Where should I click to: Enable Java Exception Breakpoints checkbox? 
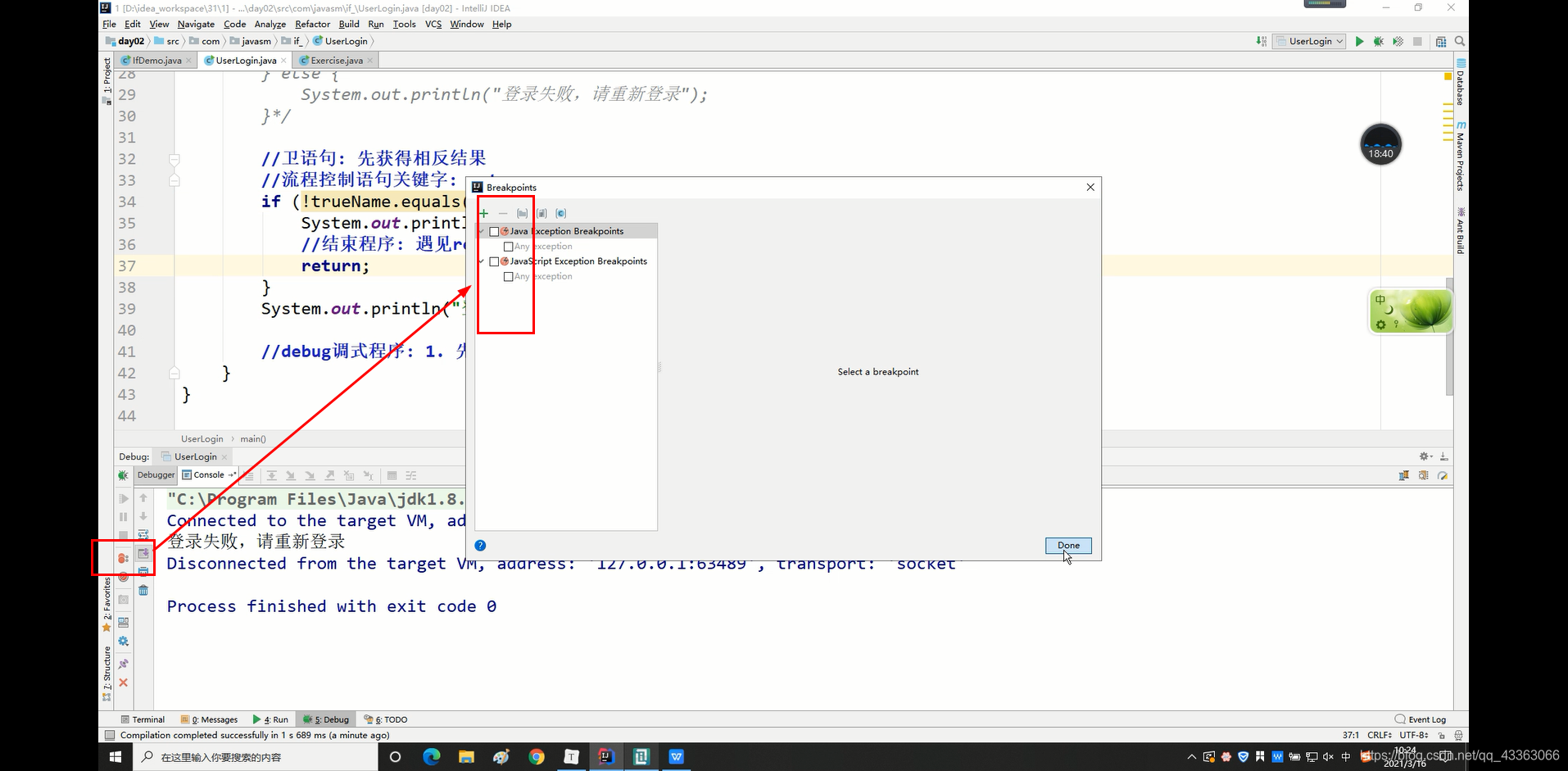(x=494, y=232)
